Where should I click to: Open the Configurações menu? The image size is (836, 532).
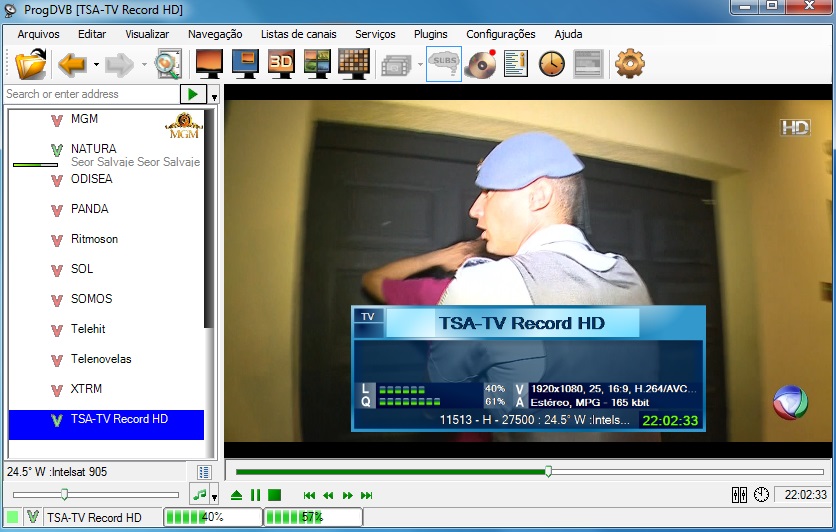click(501, 34)
